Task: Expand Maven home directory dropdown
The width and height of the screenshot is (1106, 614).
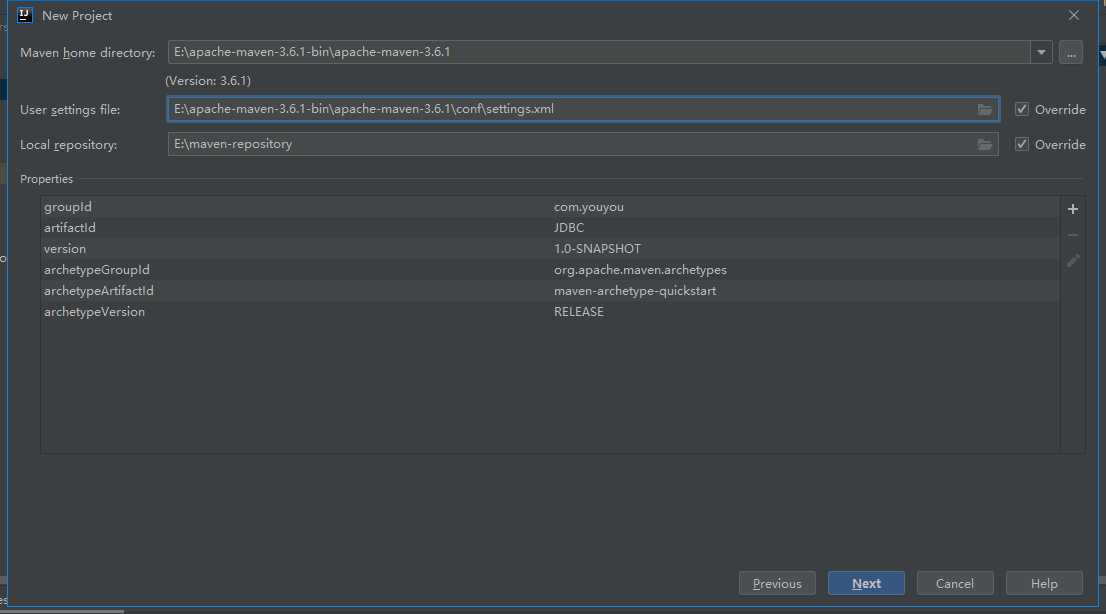Action: pyautogui.click(x=1041, y=52)
